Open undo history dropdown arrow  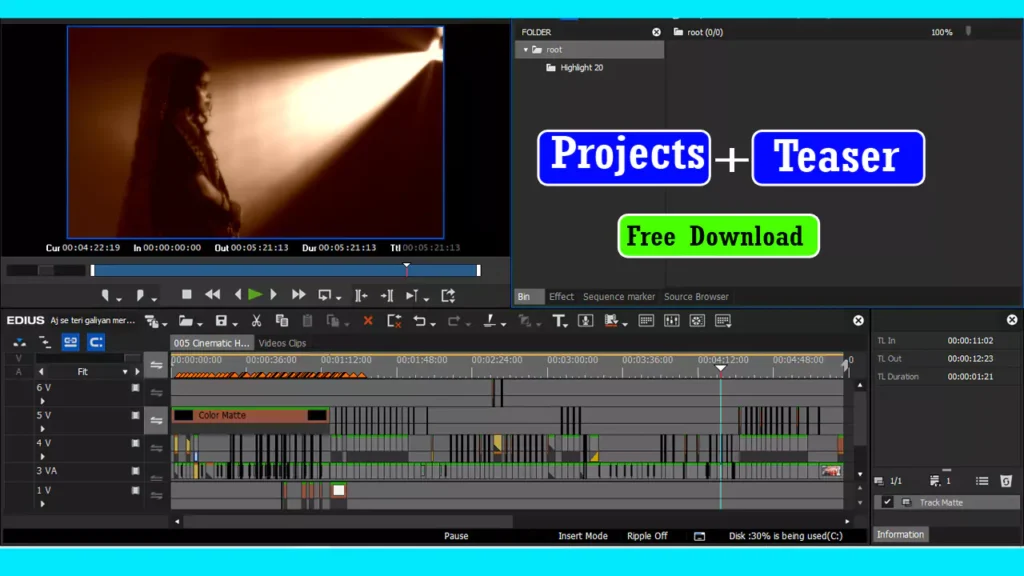433,323
